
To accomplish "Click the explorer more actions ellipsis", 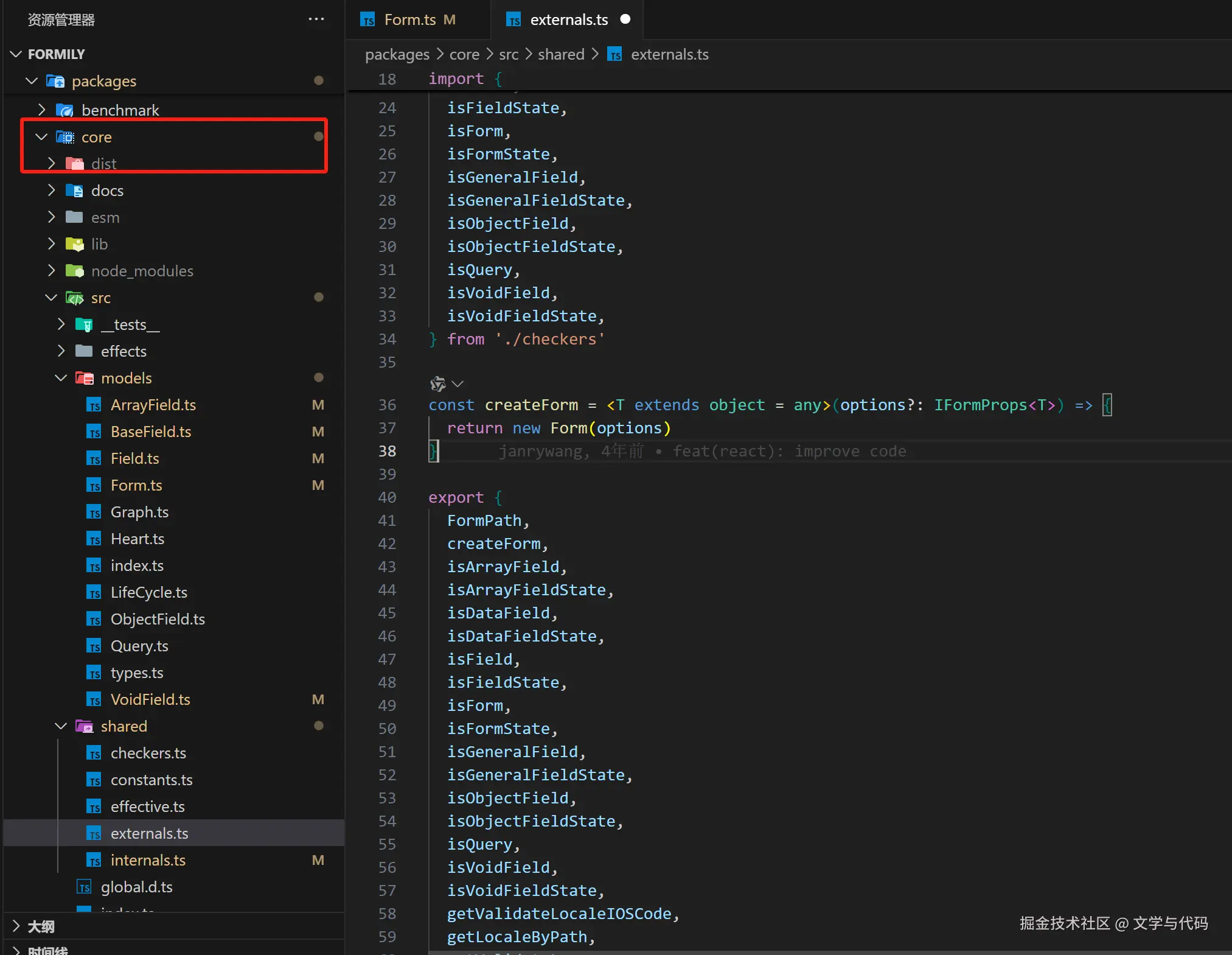I will (316, 19).
